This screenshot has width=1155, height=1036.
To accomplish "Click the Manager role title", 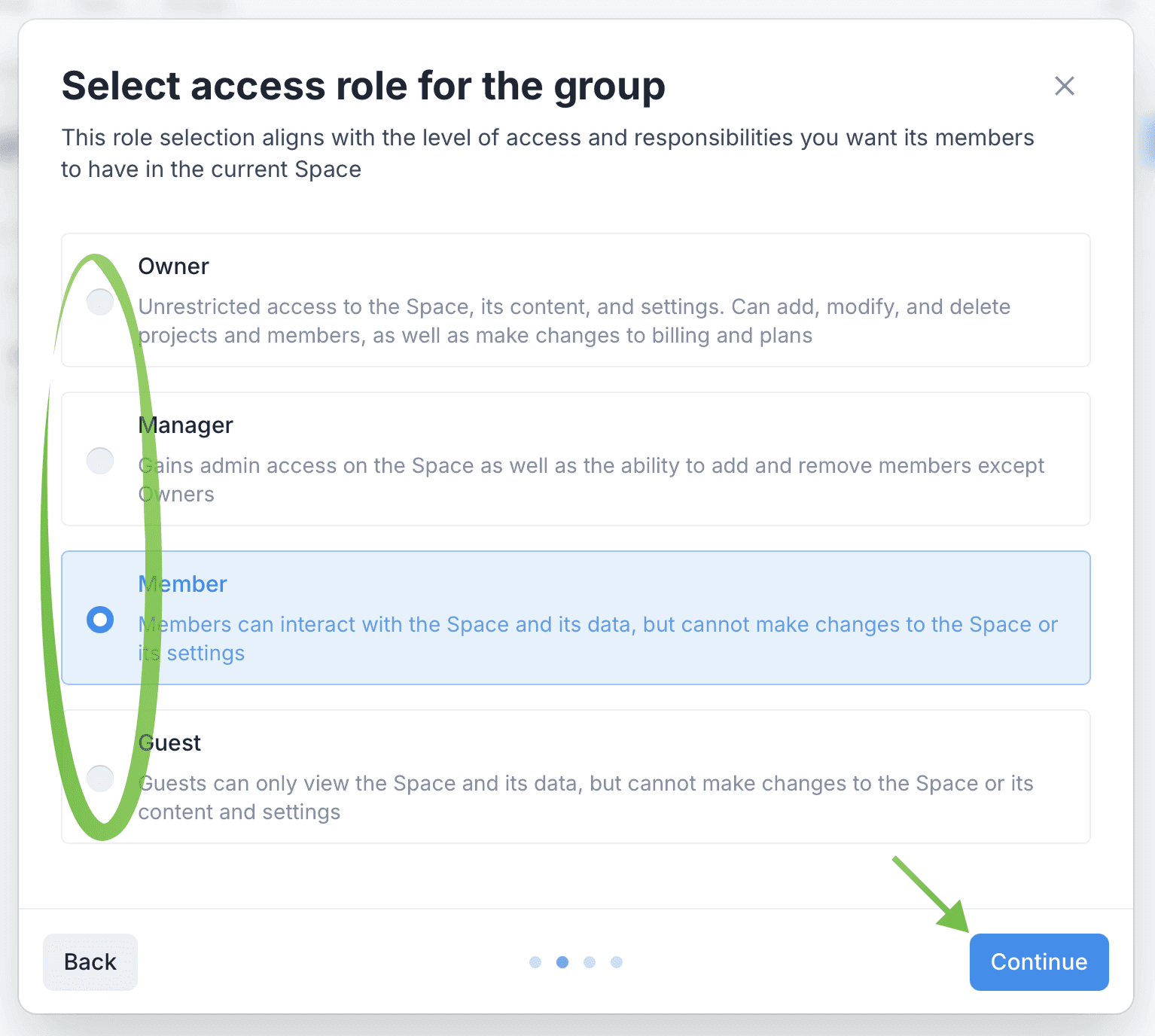I will coord(186,425).
